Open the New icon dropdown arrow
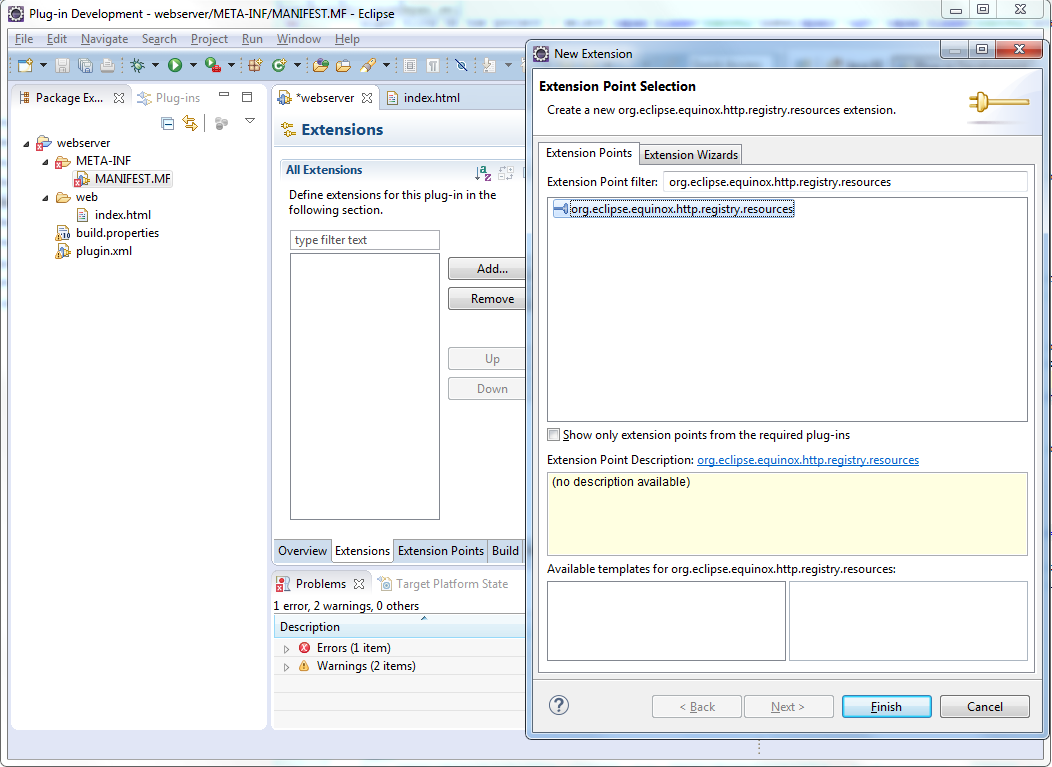This screenshot has width=1052, height=767. pyautogui.click(x=44, y=65)
